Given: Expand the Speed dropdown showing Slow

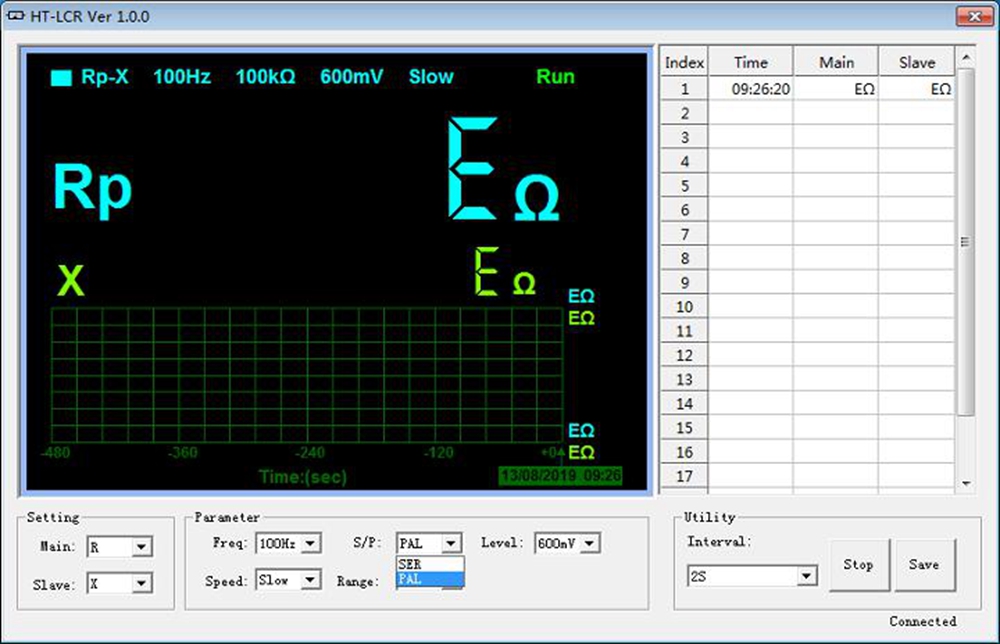Looking at the screenshot, I should [x=310, y=579].
